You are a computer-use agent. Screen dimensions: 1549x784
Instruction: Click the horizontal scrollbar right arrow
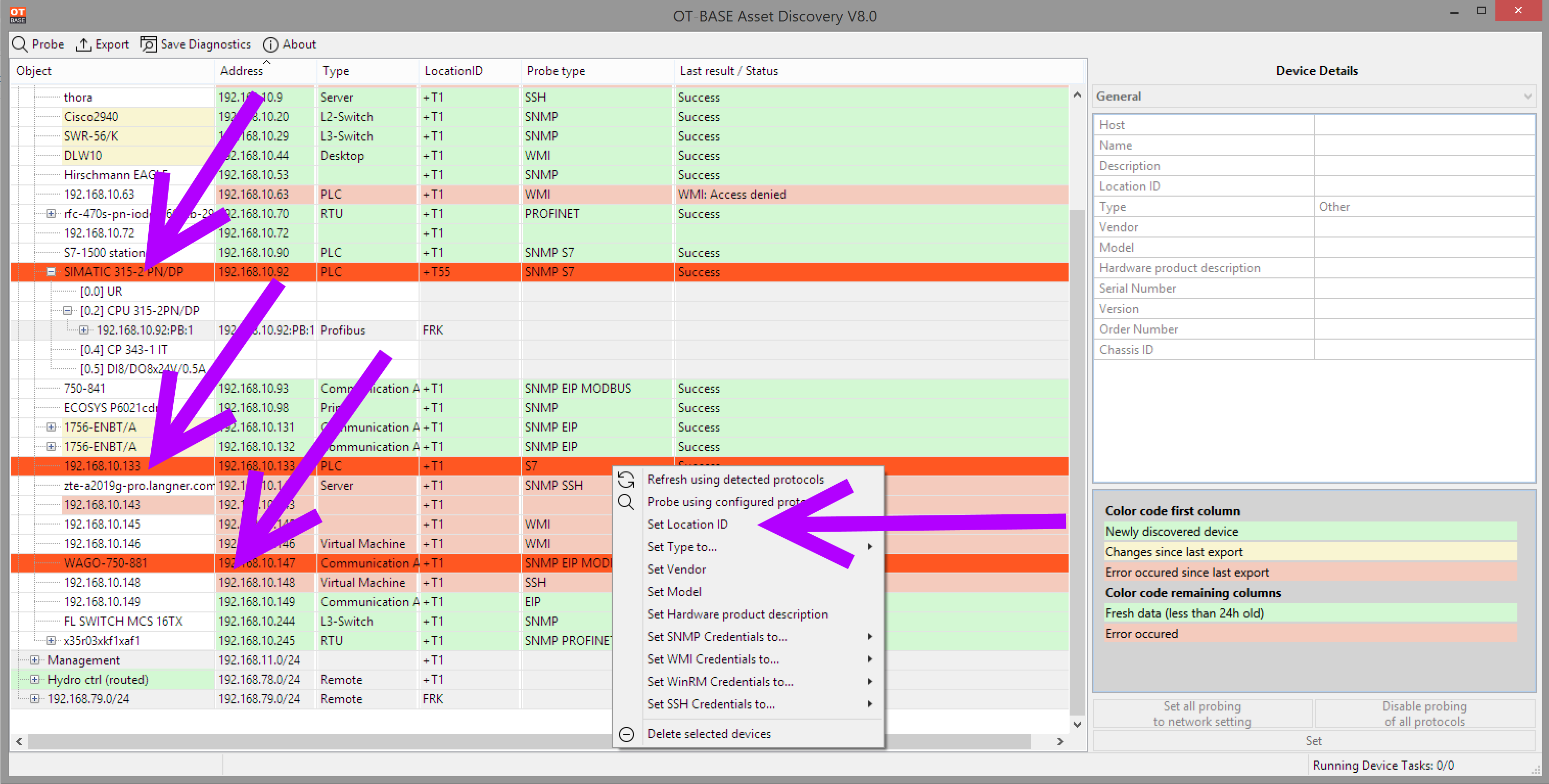click(x=1060, y=742)
